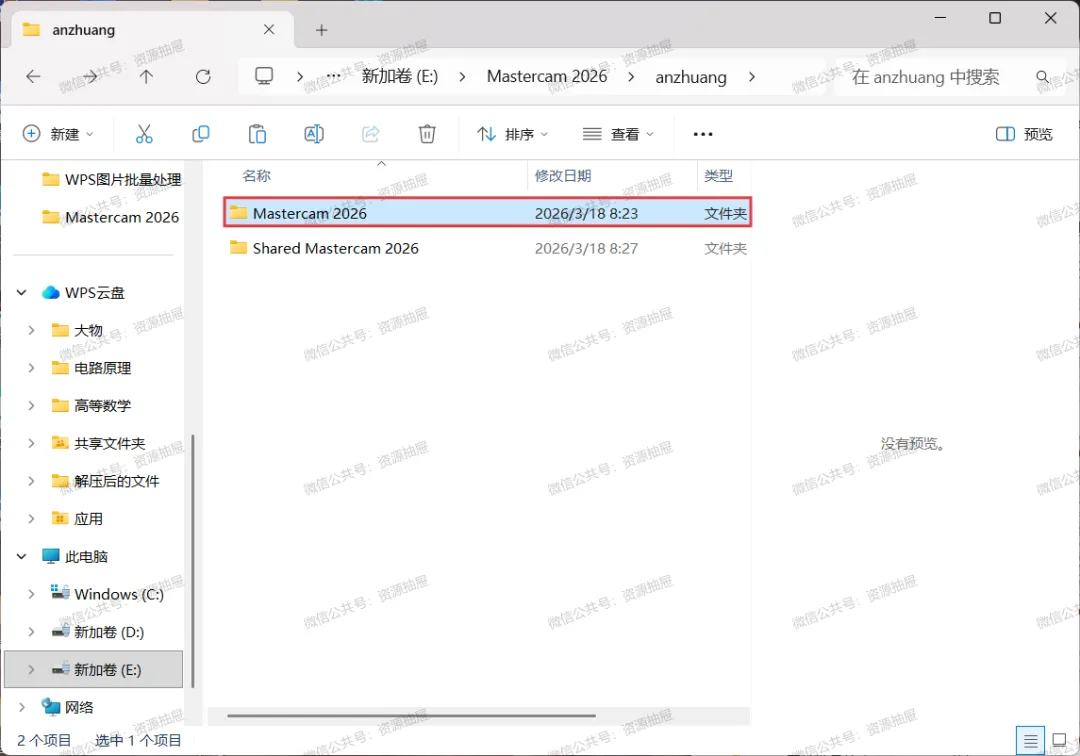Go forward with the right arrow
Image resolution: width=1080 pixels, height=756 pixels.
click(90, 76)
